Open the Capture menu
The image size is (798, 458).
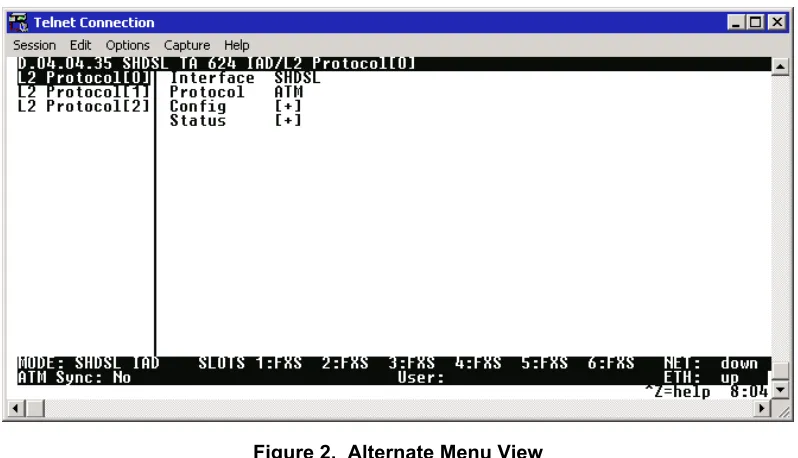[187, 45]
